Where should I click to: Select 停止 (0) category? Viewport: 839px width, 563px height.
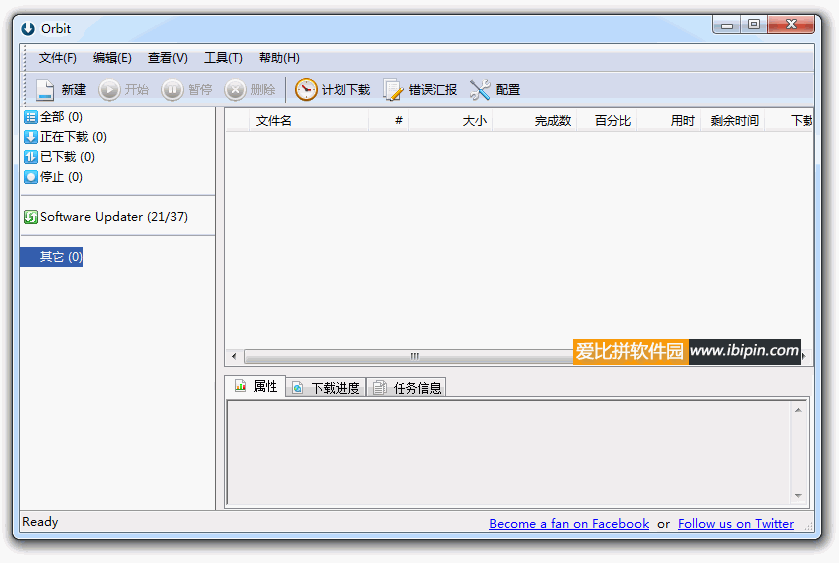point(54,177)
